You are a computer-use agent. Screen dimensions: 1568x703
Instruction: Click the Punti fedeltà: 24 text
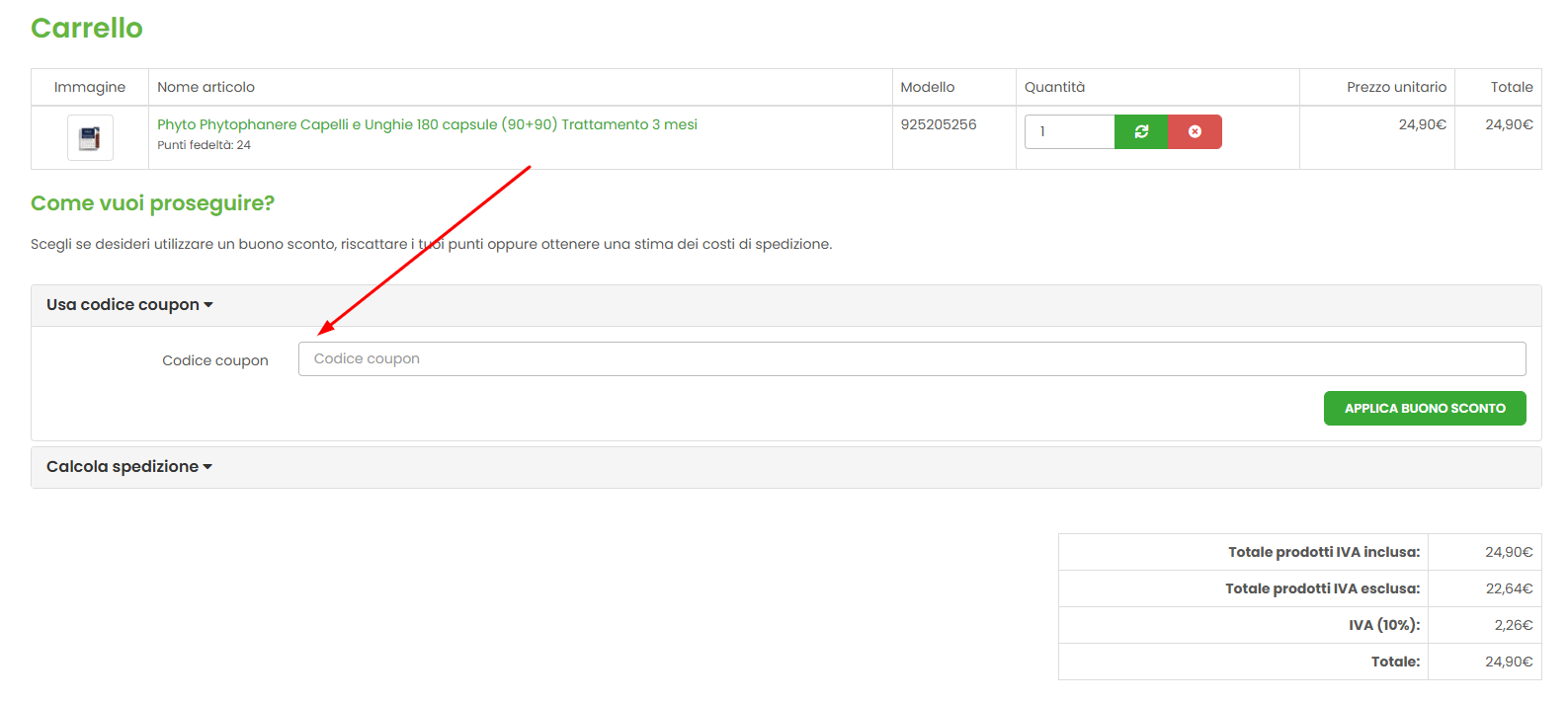pos(204,145)
